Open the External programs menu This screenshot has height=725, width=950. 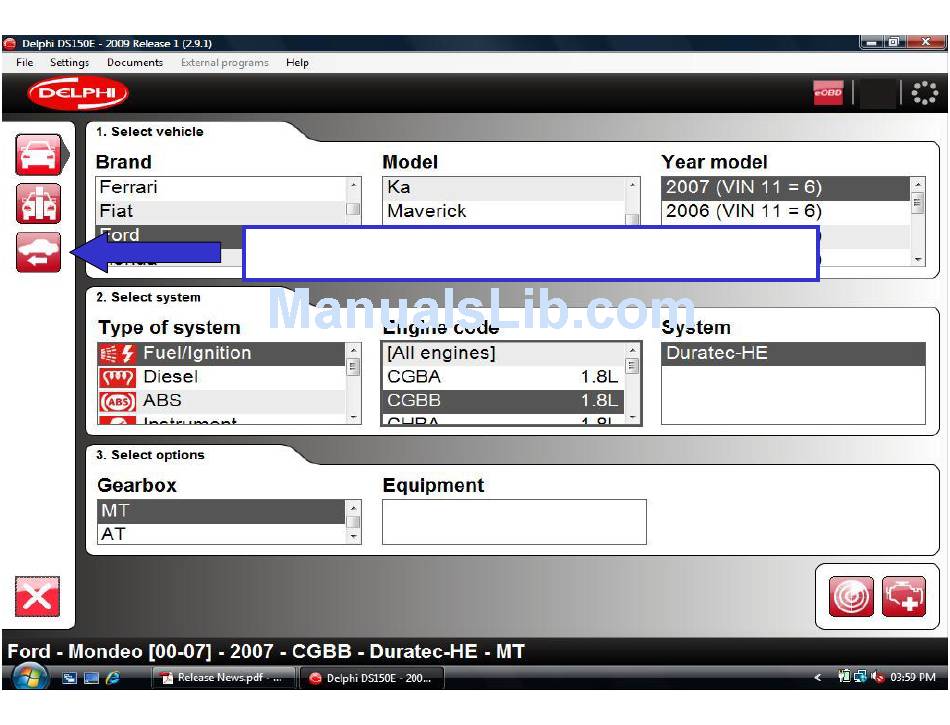[224, 62]
